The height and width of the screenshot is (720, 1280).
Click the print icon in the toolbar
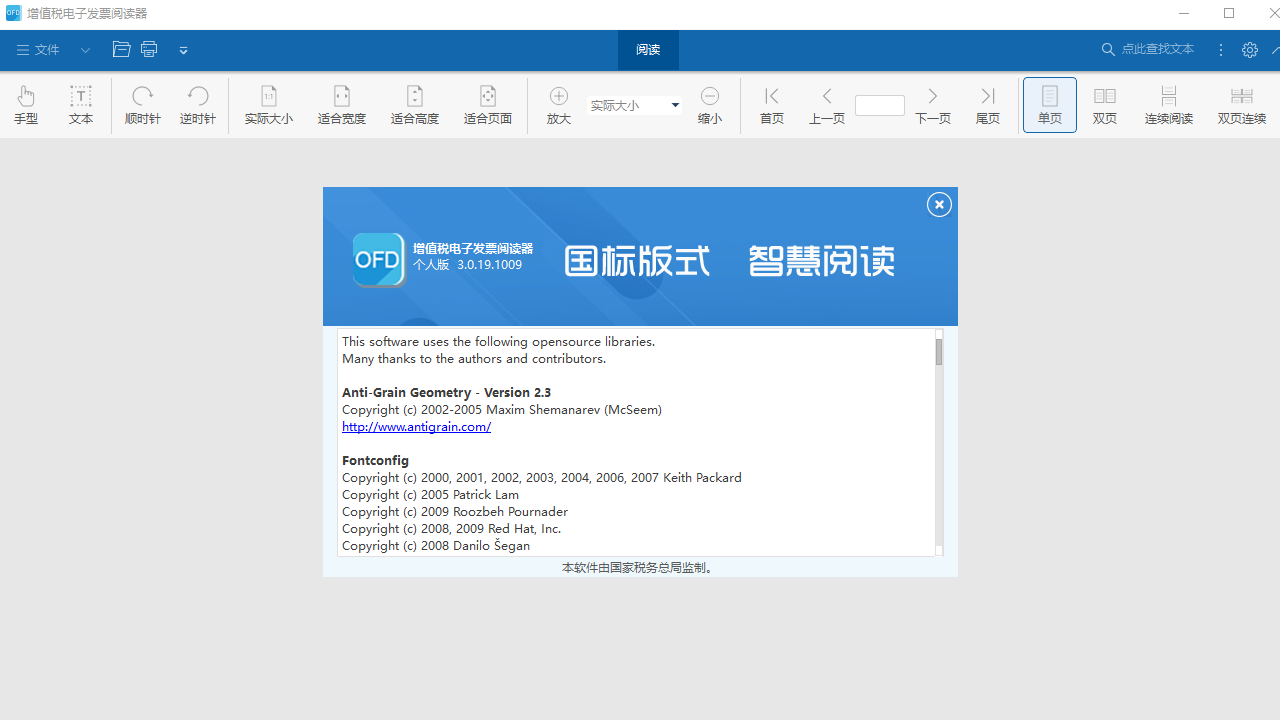148,49
